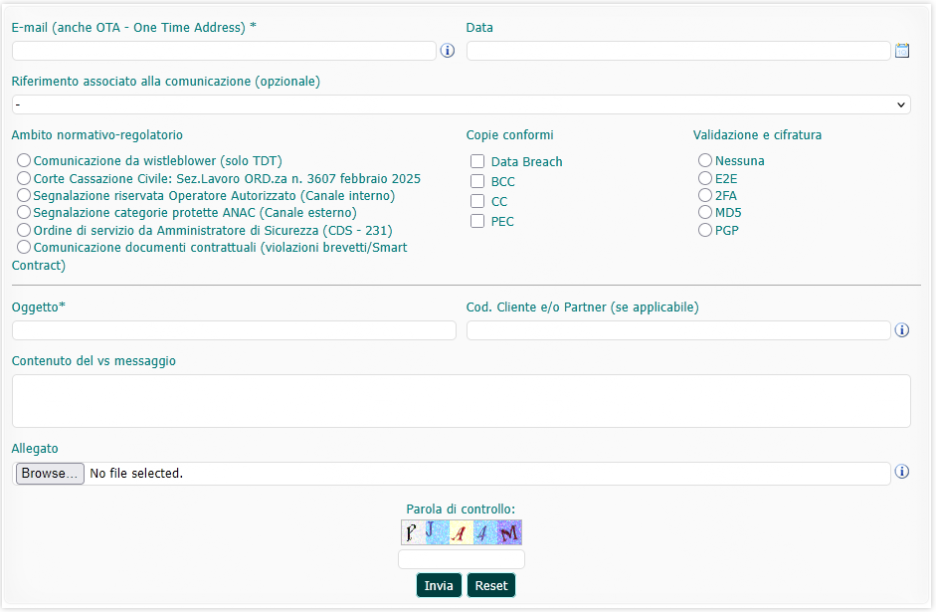This screenshot has height=612, width=936.
Task: Select Comunicazione da wistleblower radio option
Action: pyautogui.click(x=24, y=161)
